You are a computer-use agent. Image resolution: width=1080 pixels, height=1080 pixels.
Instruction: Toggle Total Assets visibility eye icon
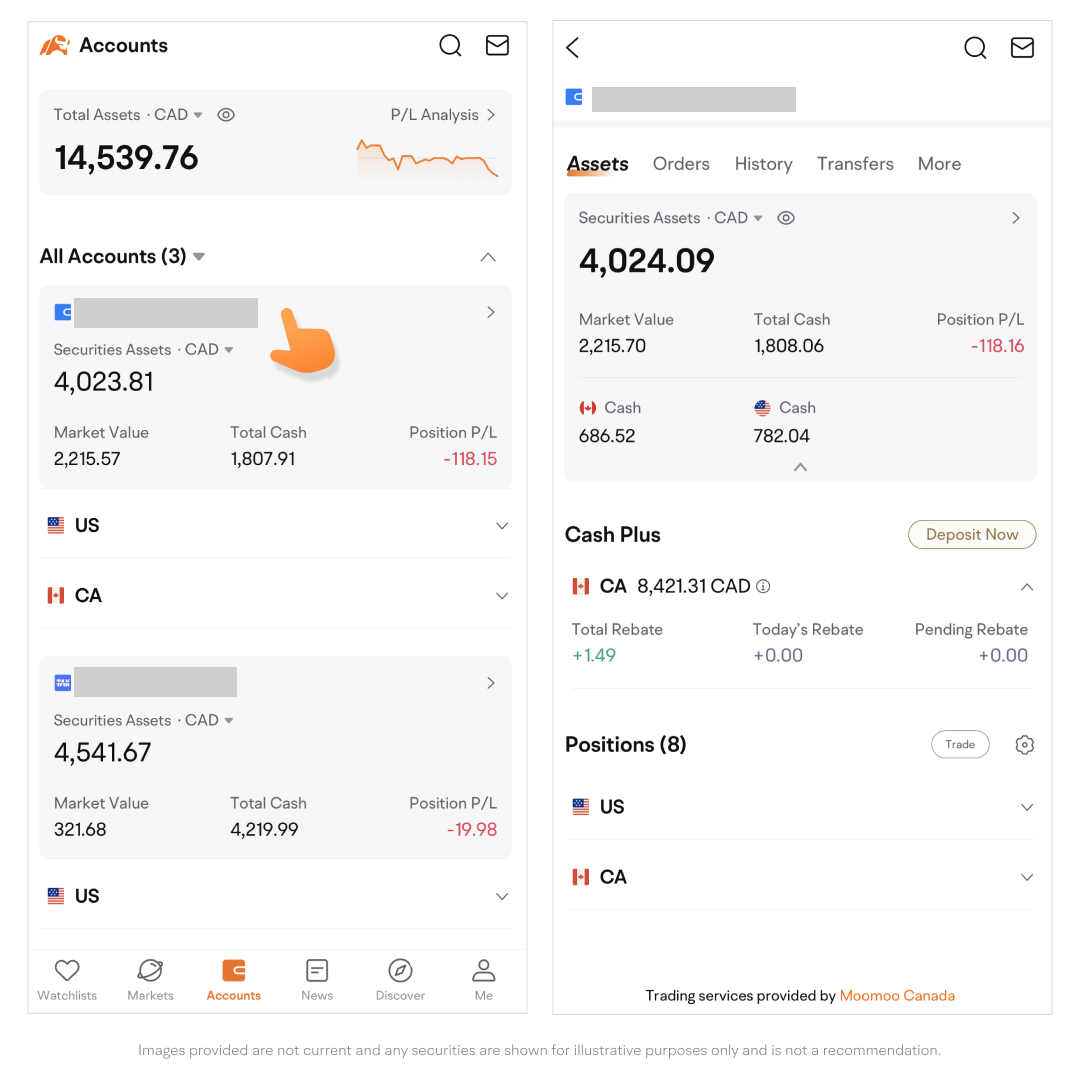226,115
